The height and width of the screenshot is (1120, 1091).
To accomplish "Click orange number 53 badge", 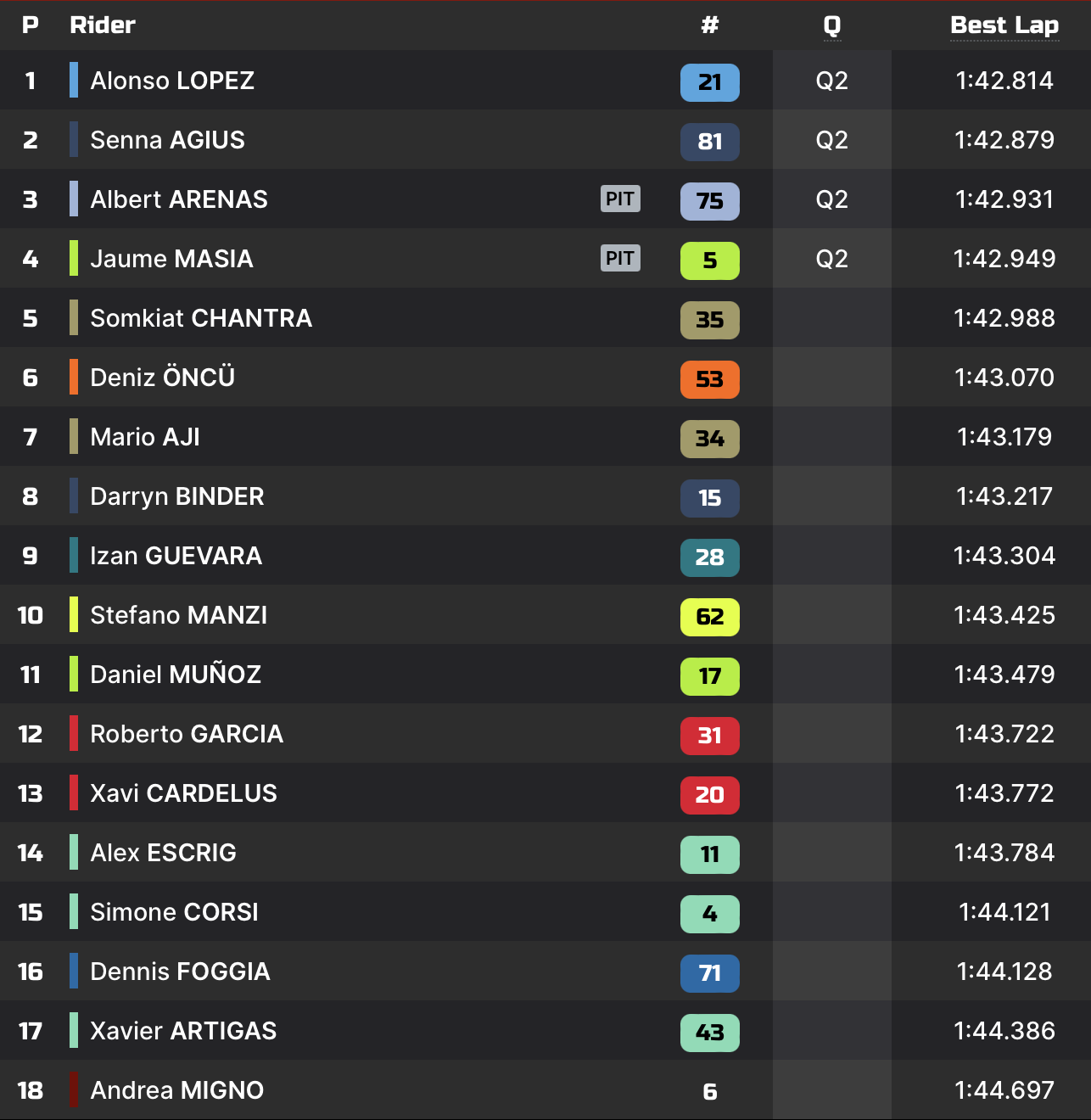I will tap(709, 379).
